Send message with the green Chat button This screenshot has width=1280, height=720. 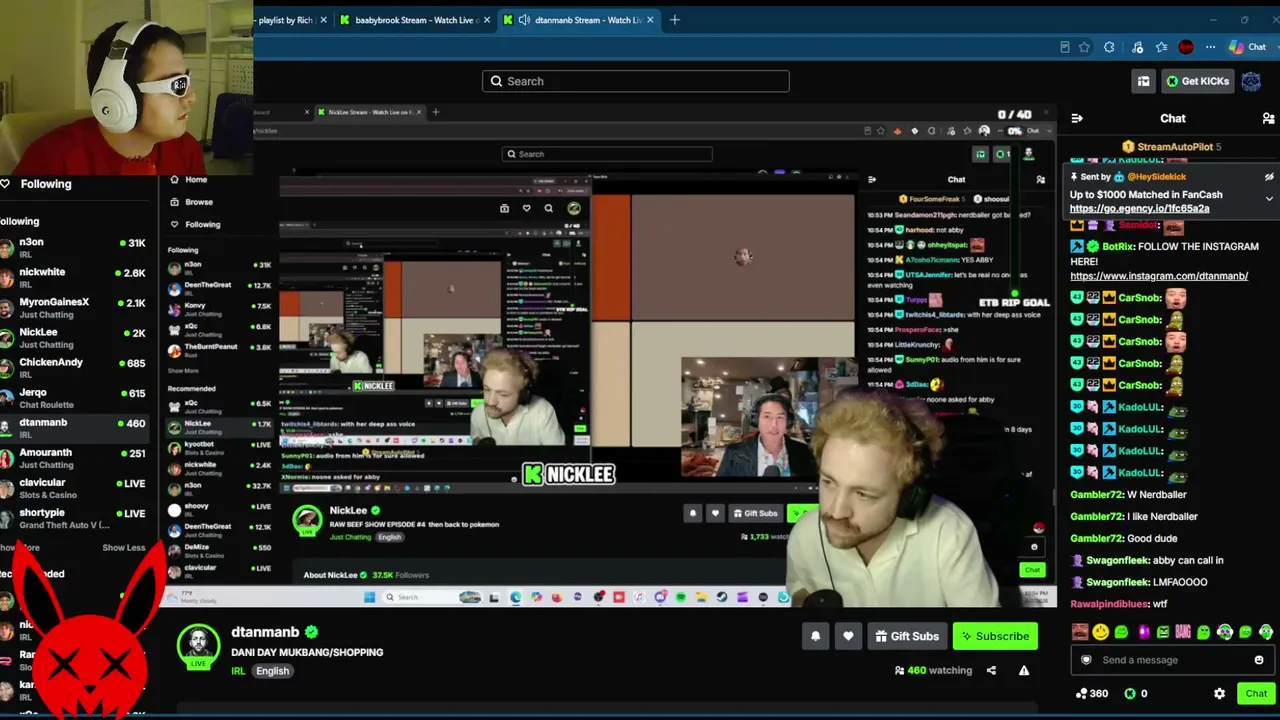coord(1256,693)
